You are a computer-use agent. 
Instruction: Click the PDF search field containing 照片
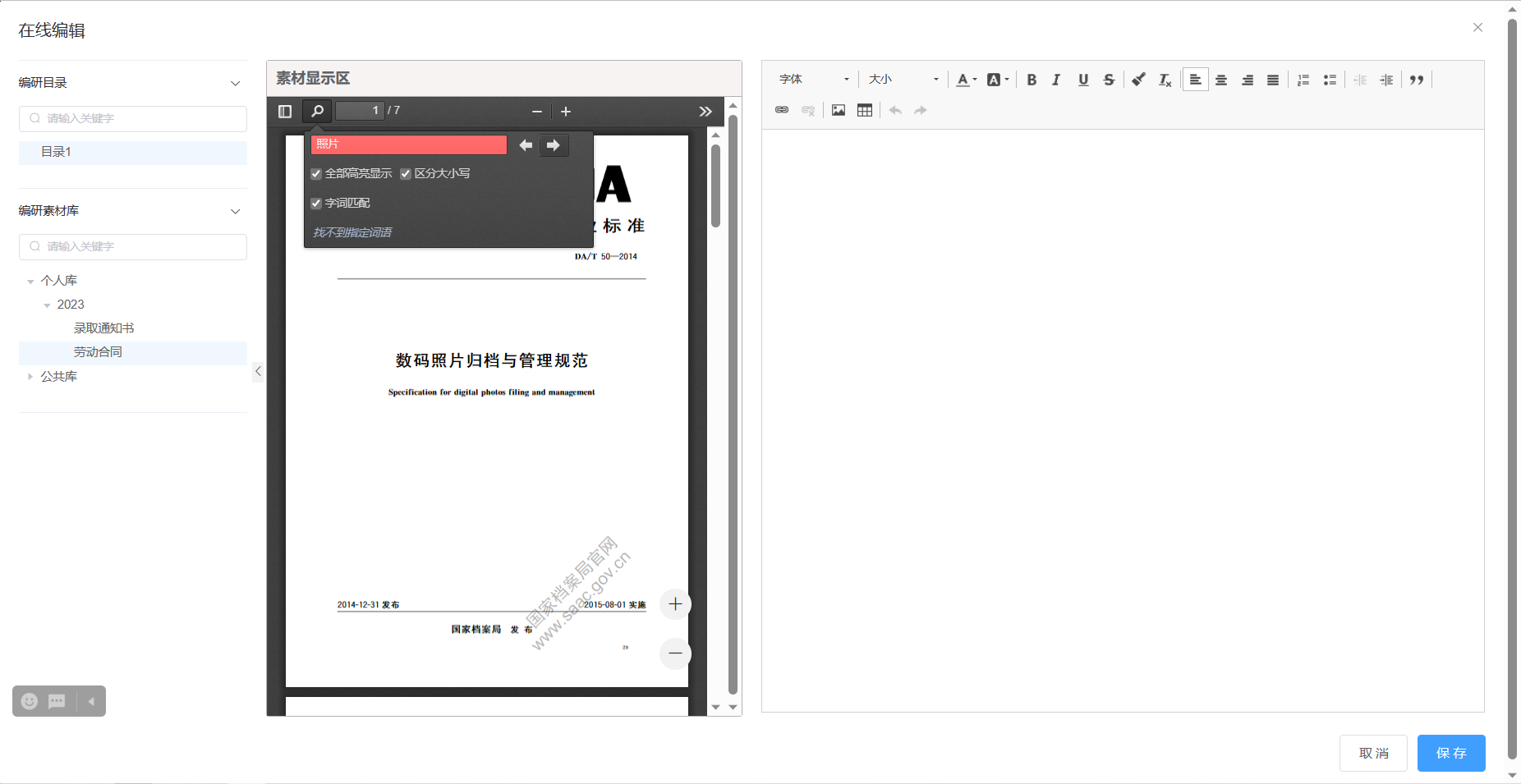click(409, 144)
